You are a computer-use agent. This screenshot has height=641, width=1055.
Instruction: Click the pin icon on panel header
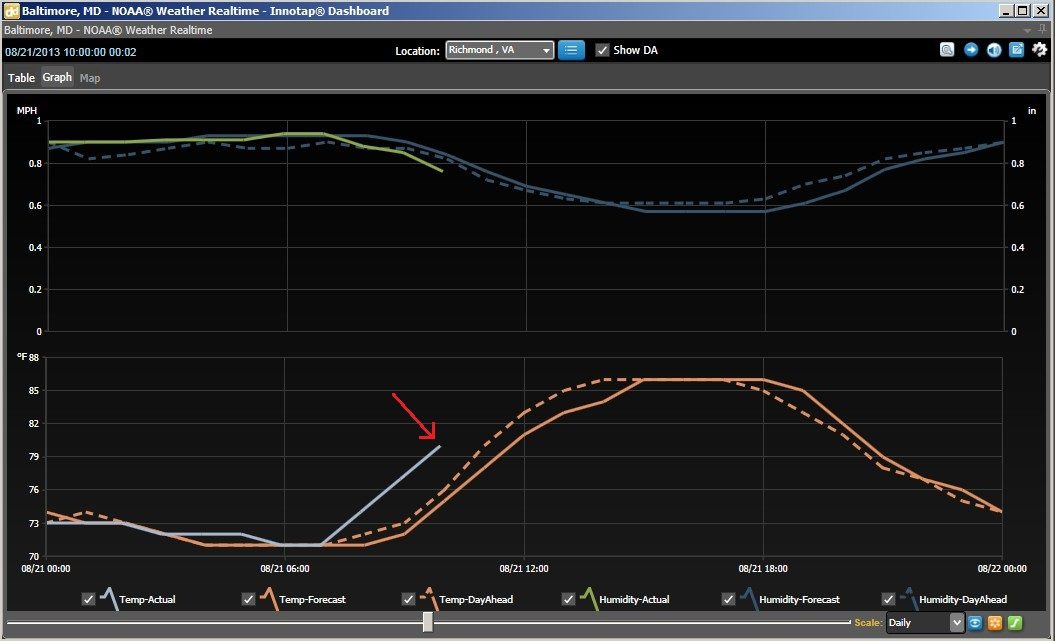click(1042, 30)
